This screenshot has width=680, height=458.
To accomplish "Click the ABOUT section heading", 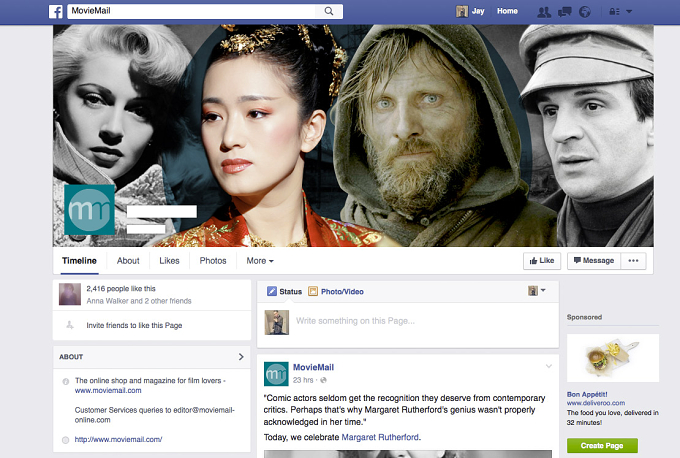I will point(71,357).
